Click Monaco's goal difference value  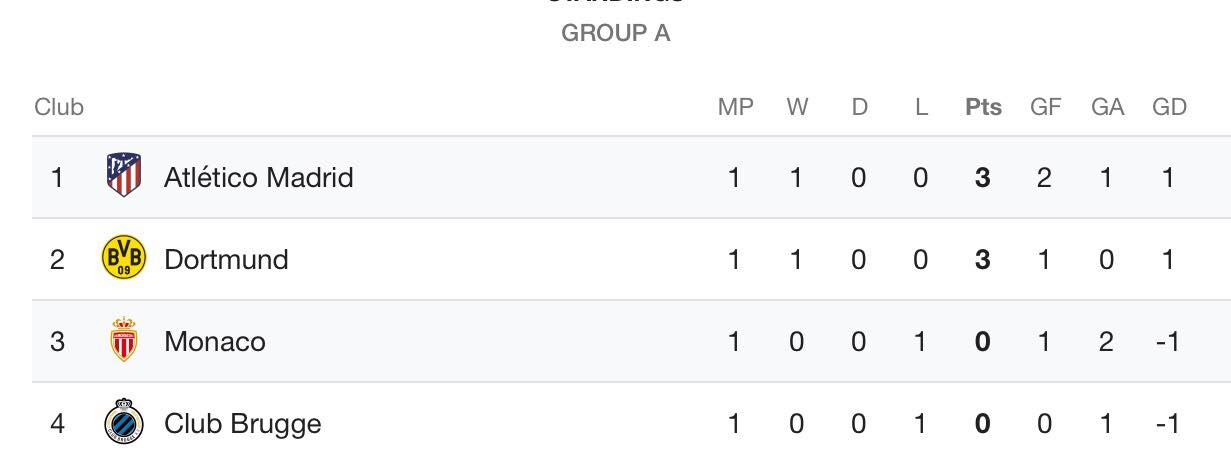[x=1167, y=342]
